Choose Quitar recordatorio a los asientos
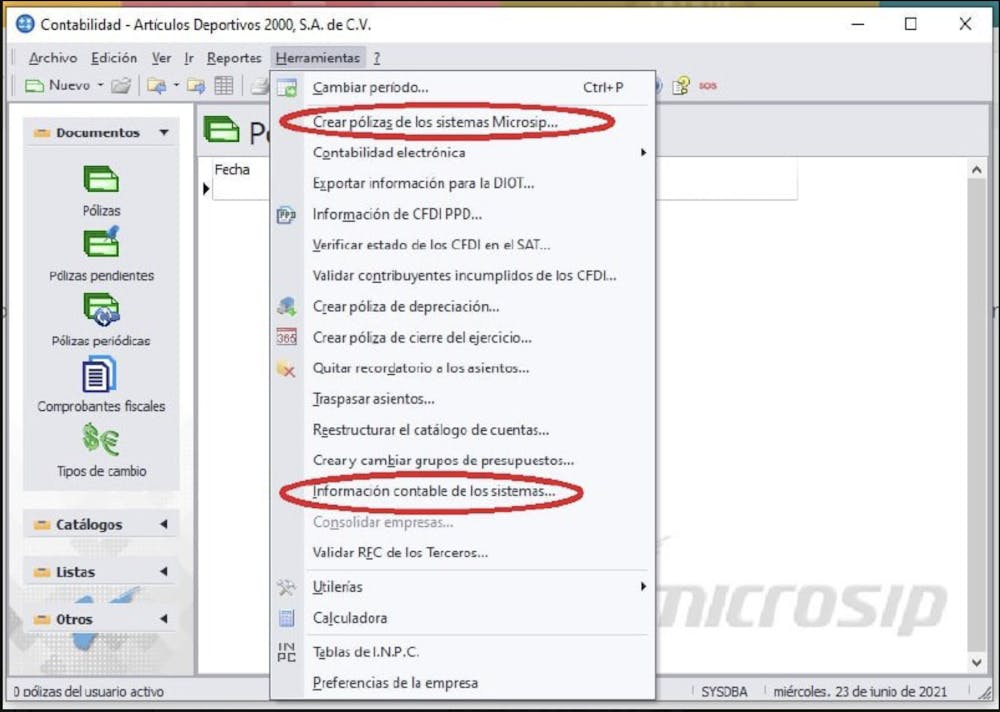The image size is (1000, 712). pyautogui.click(x=463, y=368)
